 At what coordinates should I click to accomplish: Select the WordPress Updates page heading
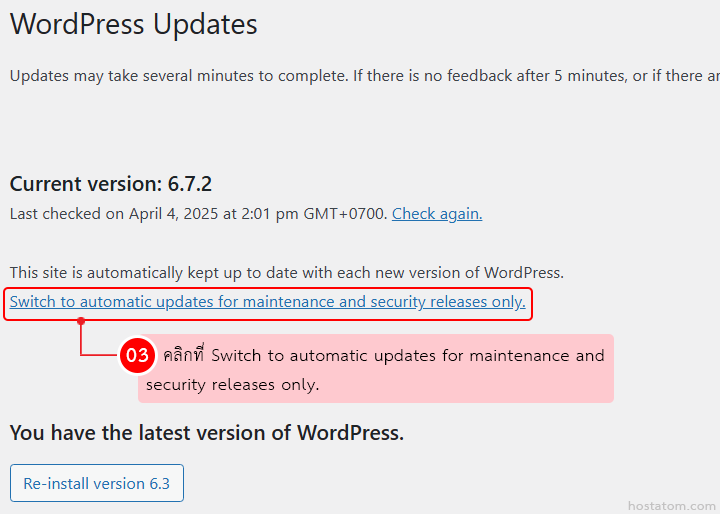click(x=133, y=25)
